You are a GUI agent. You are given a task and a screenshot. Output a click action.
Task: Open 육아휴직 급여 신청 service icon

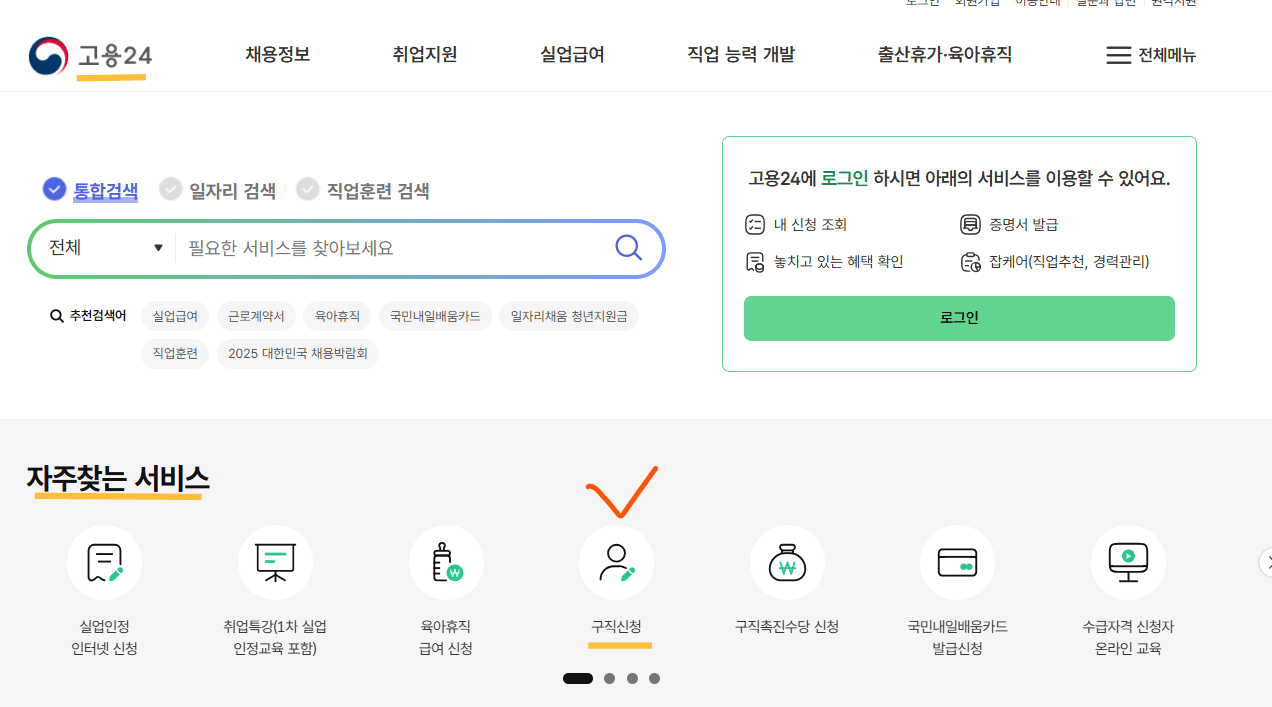pos(446,562)
